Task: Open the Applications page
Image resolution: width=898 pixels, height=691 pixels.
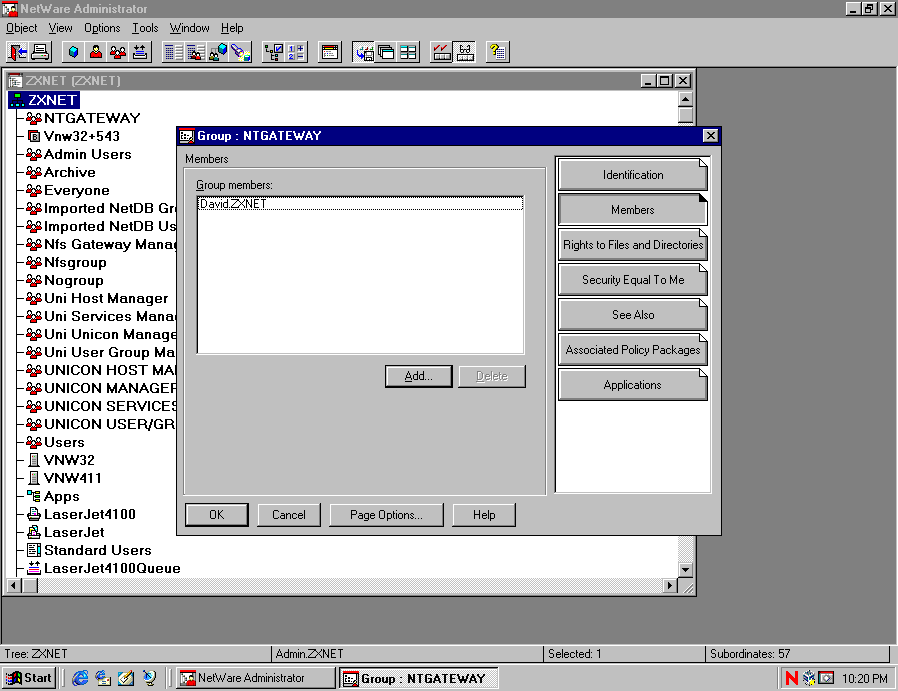Action: pyautogui.click(x=633, y=385)
